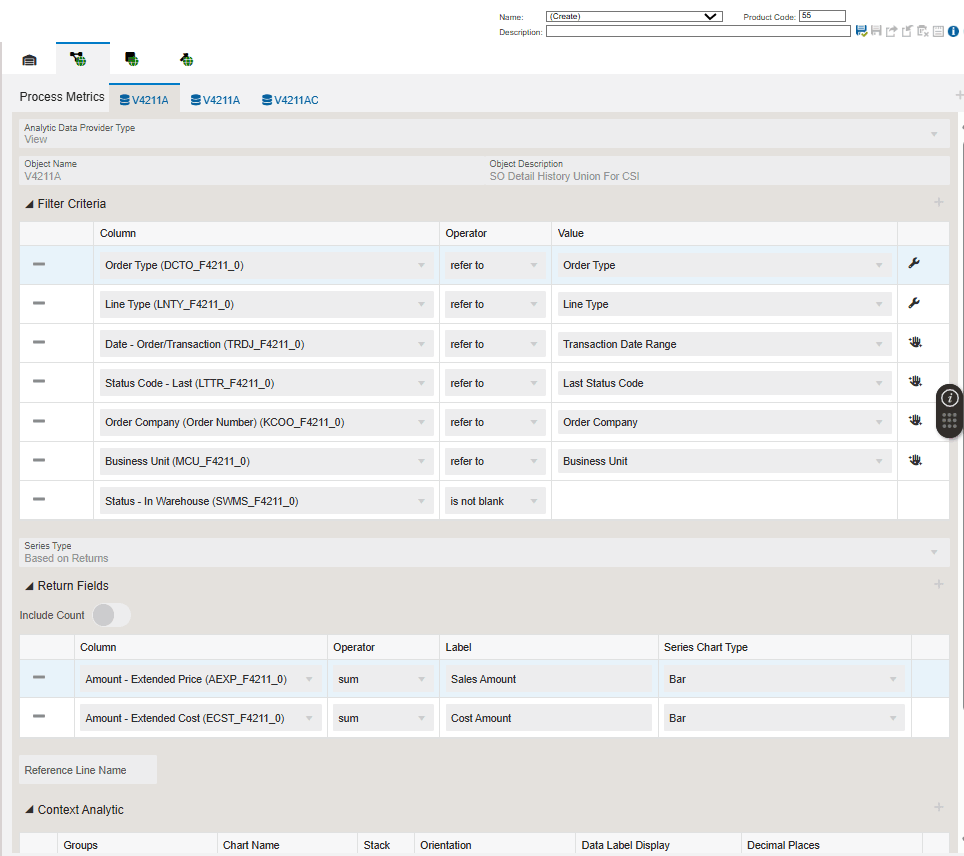This screenshot has height=856, width=964.
Task: Click the icon beside Transaction Date Range
Action: click(x=914, y=343)
